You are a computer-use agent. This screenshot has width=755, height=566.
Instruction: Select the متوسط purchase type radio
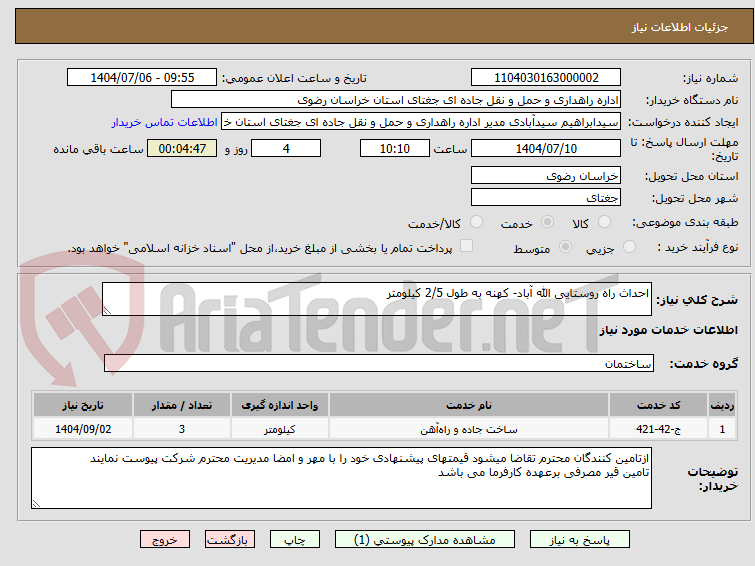click(x=565, y=247)
